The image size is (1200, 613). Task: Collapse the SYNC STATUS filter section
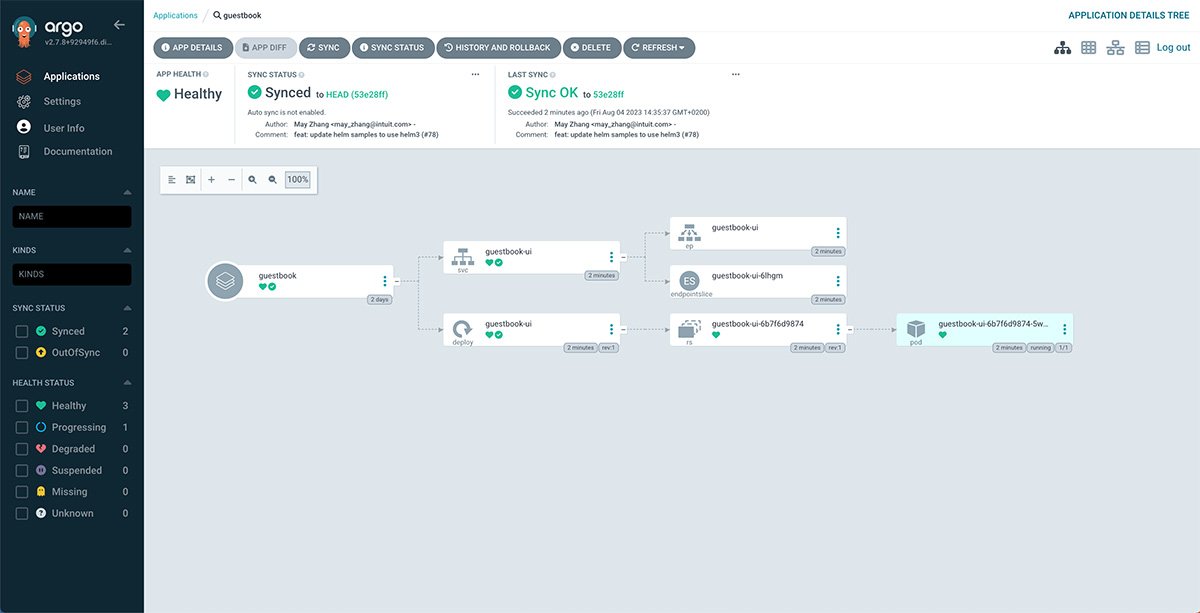(x=125, y=307)
